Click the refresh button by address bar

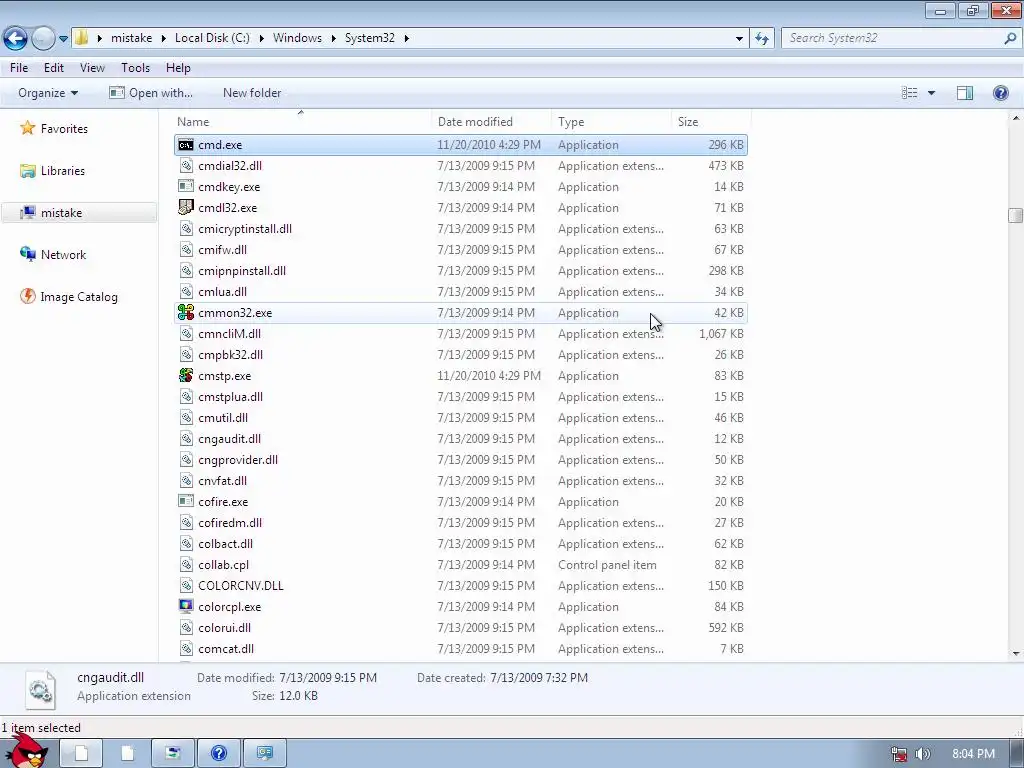tap(761, 38)
